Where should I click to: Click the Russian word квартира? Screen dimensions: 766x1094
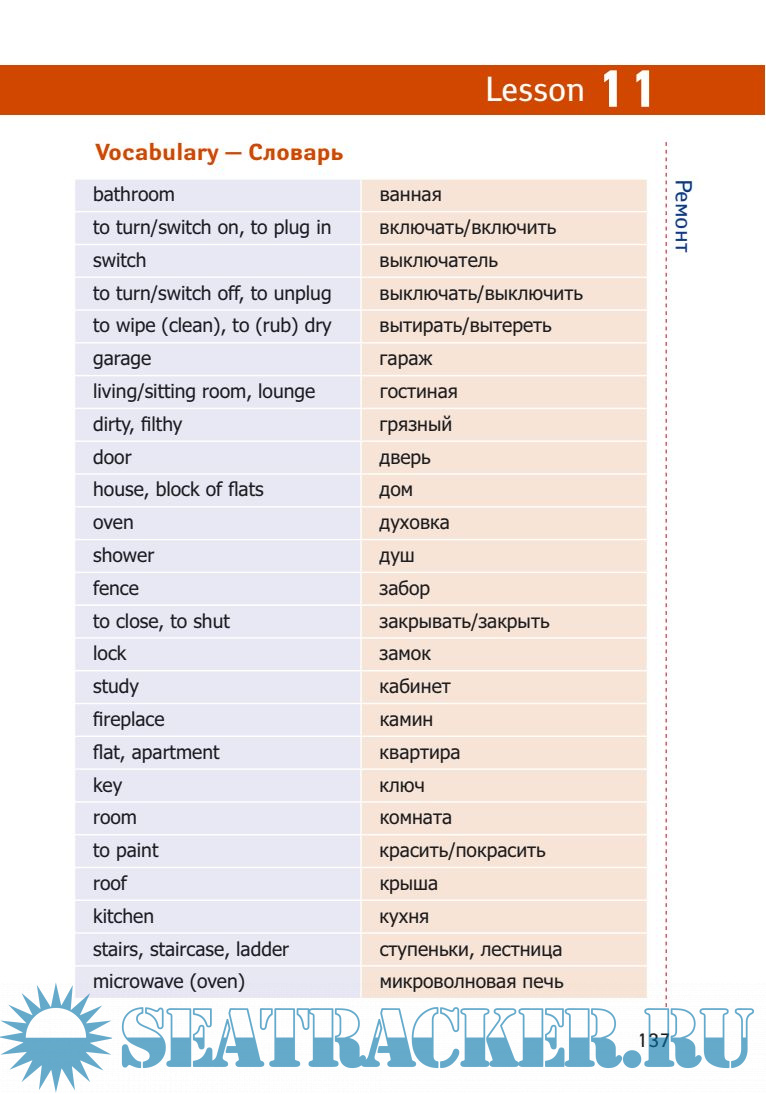point(419,753)
